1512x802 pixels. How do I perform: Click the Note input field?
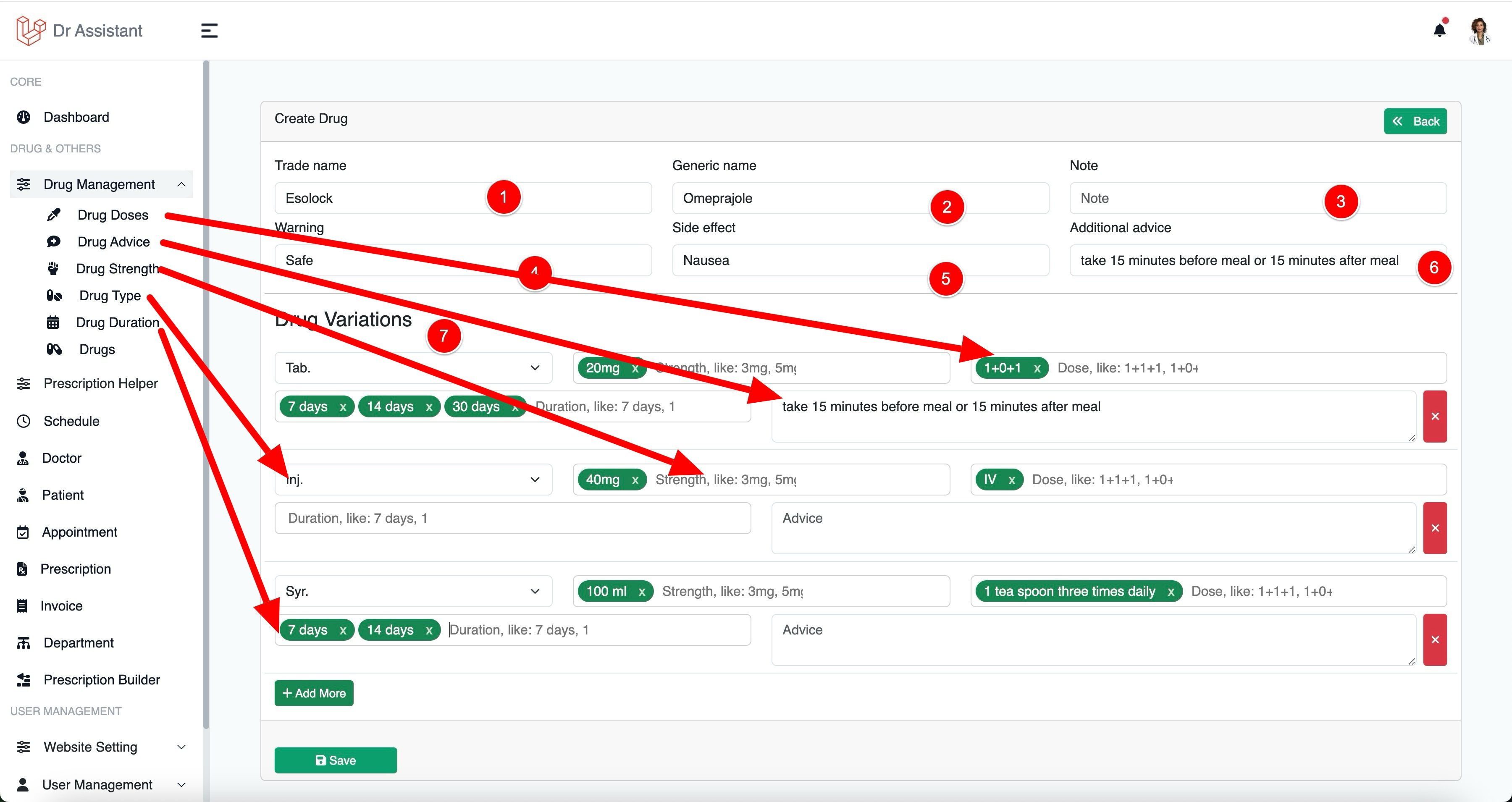click(1258, 198)
